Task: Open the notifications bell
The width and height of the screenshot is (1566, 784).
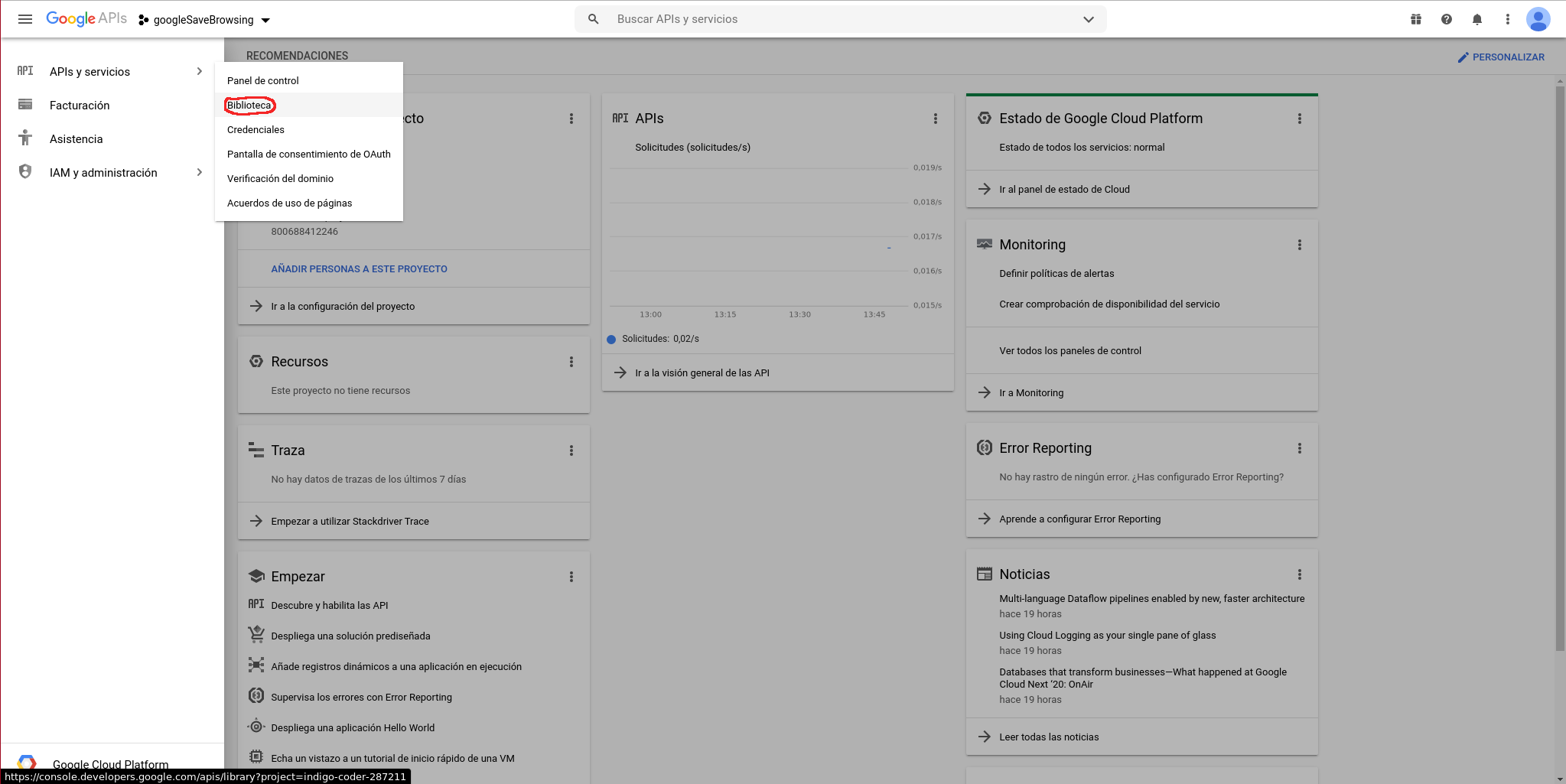Action: pyautogui.click(x=1477, y=19)
